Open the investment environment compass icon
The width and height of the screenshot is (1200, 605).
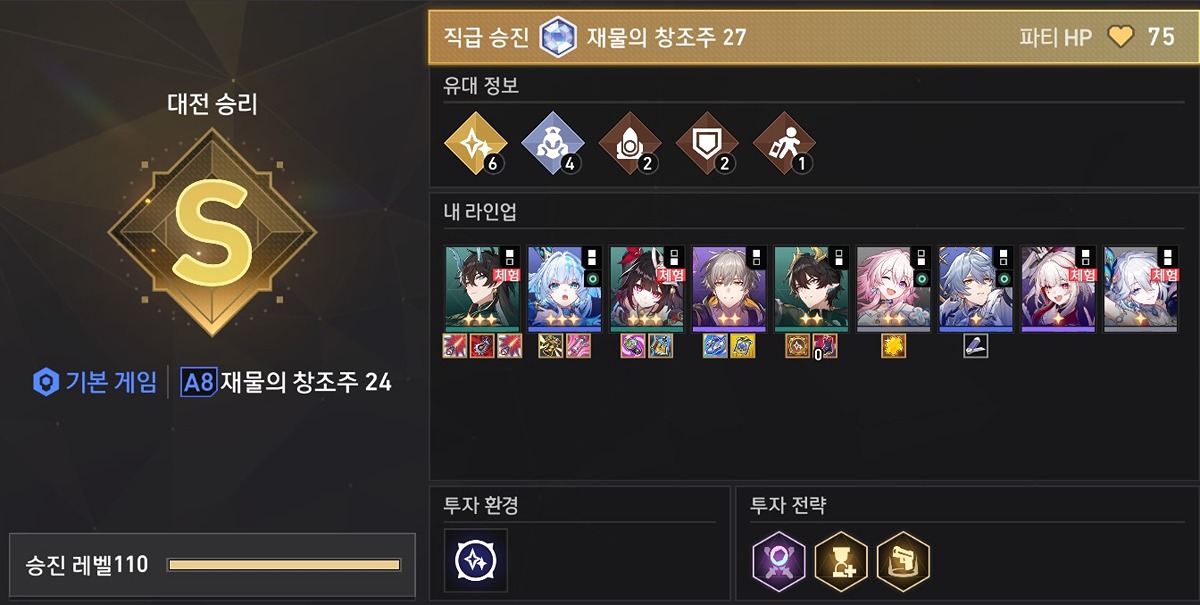point(476,560)
